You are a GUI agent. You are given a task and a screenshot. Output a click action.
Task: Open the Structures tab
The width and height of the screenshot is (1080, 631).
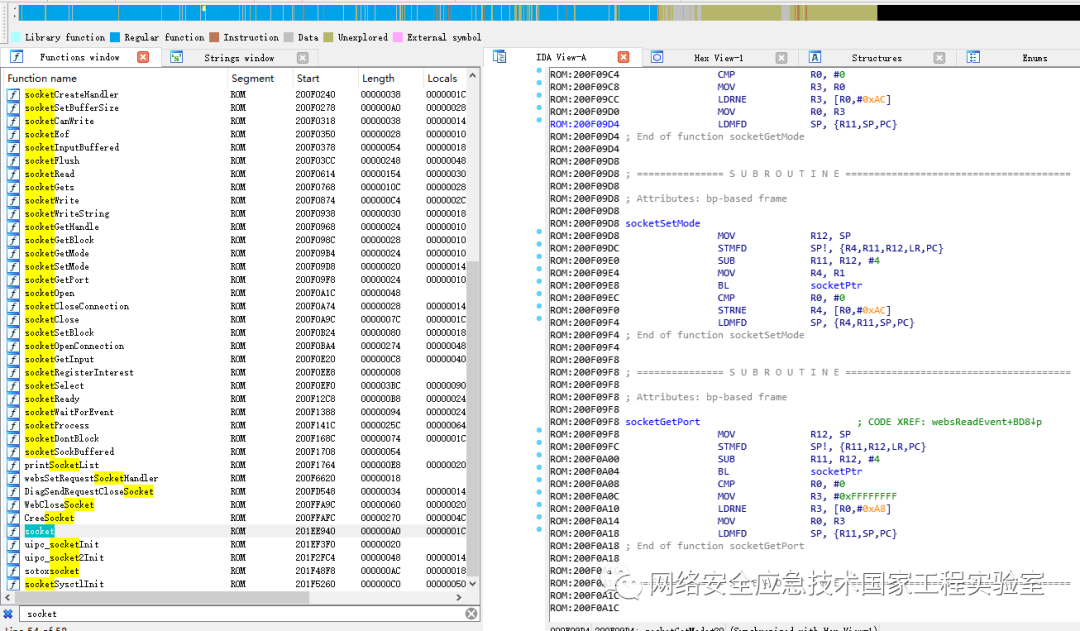[876, 58]
